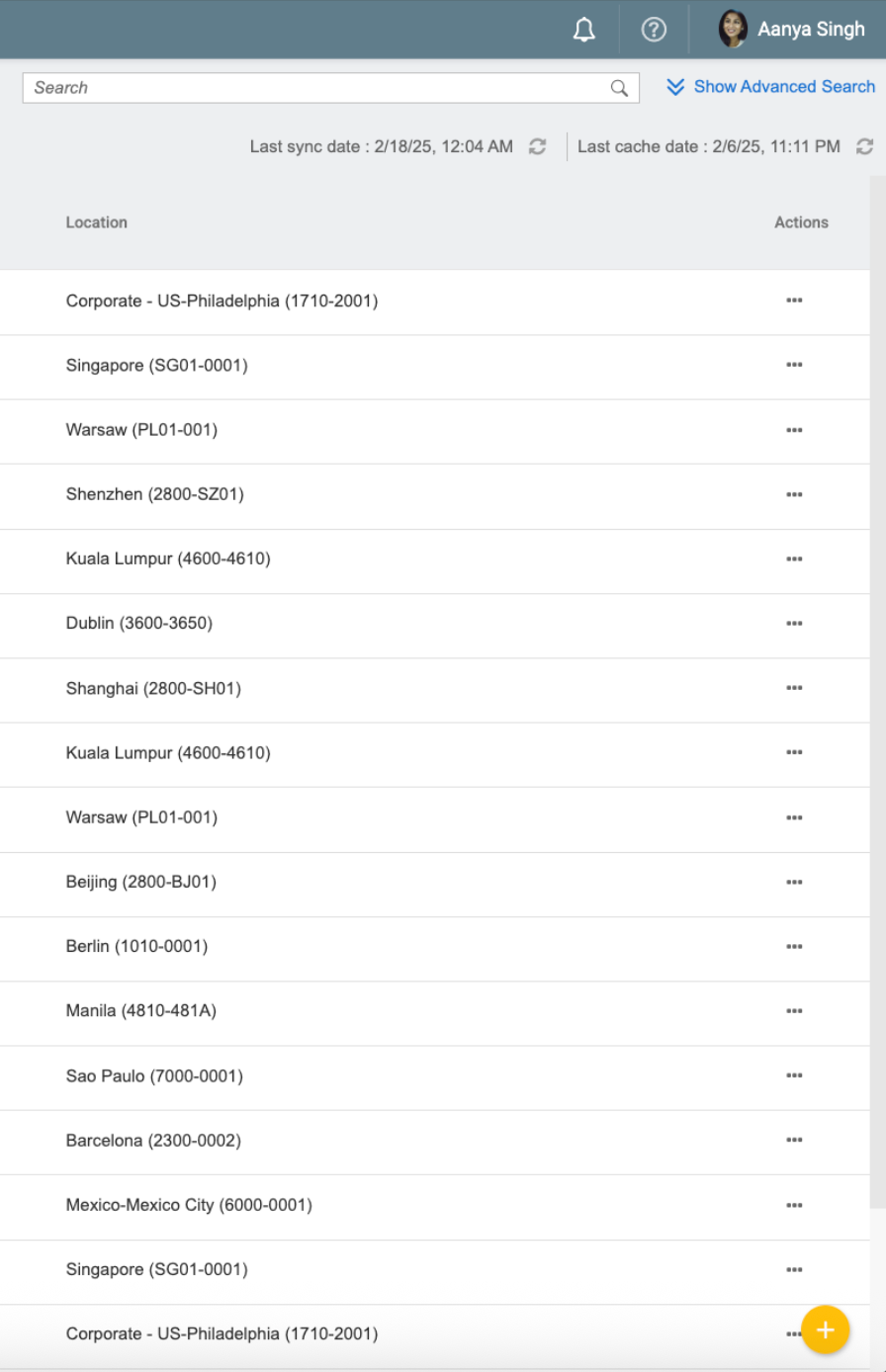Open actions for Sao Paulo (7000-0001)
The image size is (886, 1372).
tap(794, 1075)
